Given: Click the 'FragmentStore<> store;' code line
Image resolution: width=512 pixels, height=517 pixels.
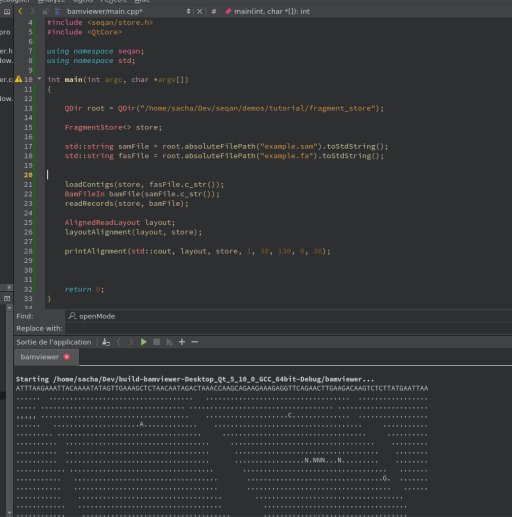Looking at the screenshot, I should 113,127.
